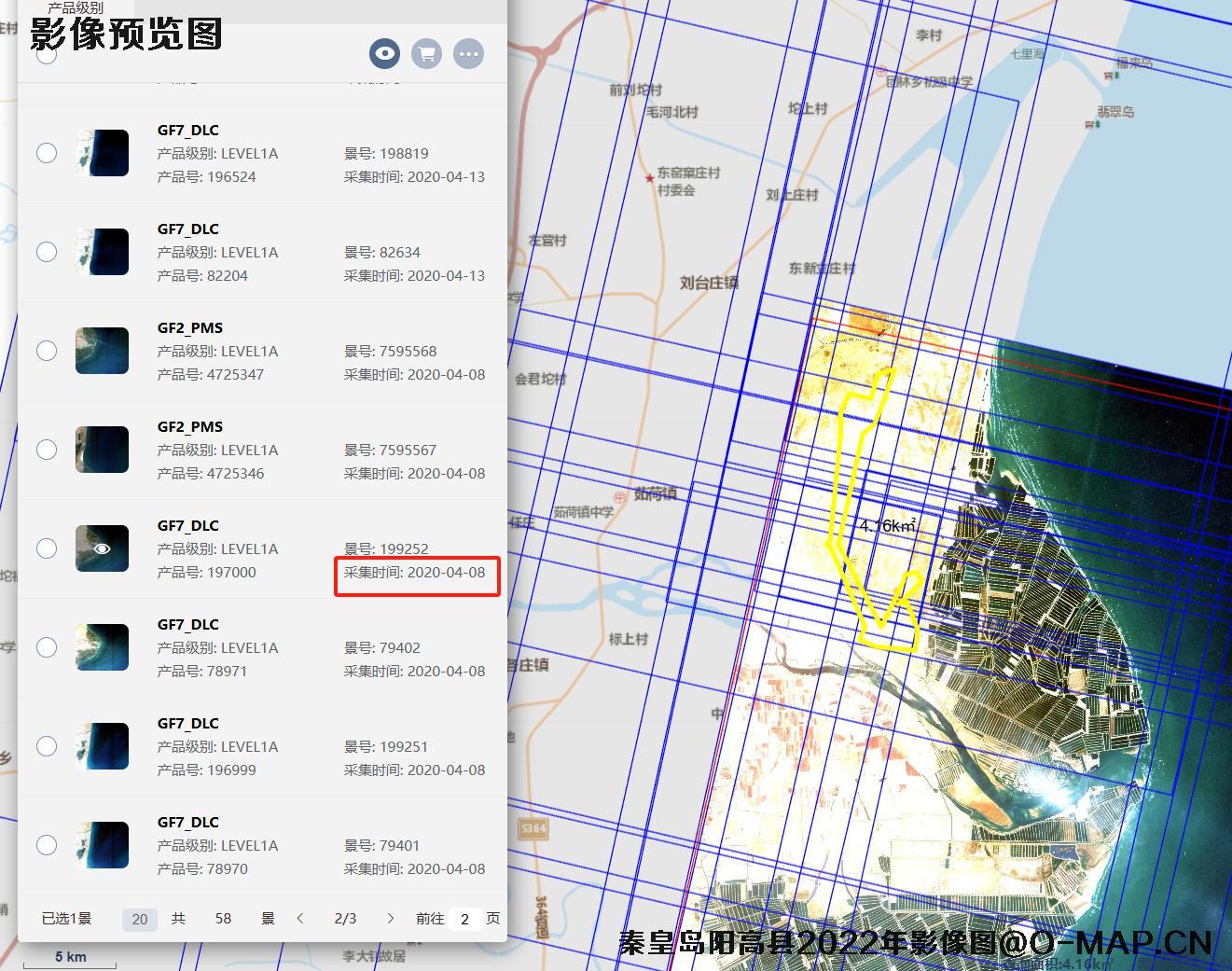
Task: Open the 20 per page size selector
Action: (x=140, y=919)
